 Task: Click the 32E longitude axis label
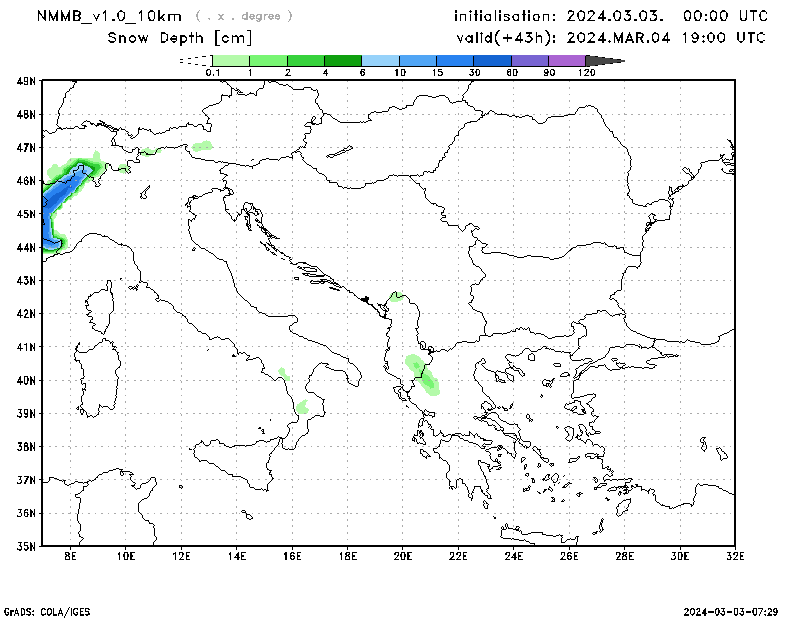(734, 556)
